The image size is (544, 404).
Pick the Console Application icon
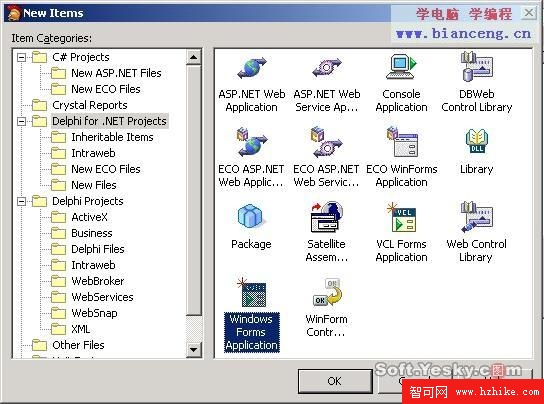pyautogui.click(x=401, y=67)
